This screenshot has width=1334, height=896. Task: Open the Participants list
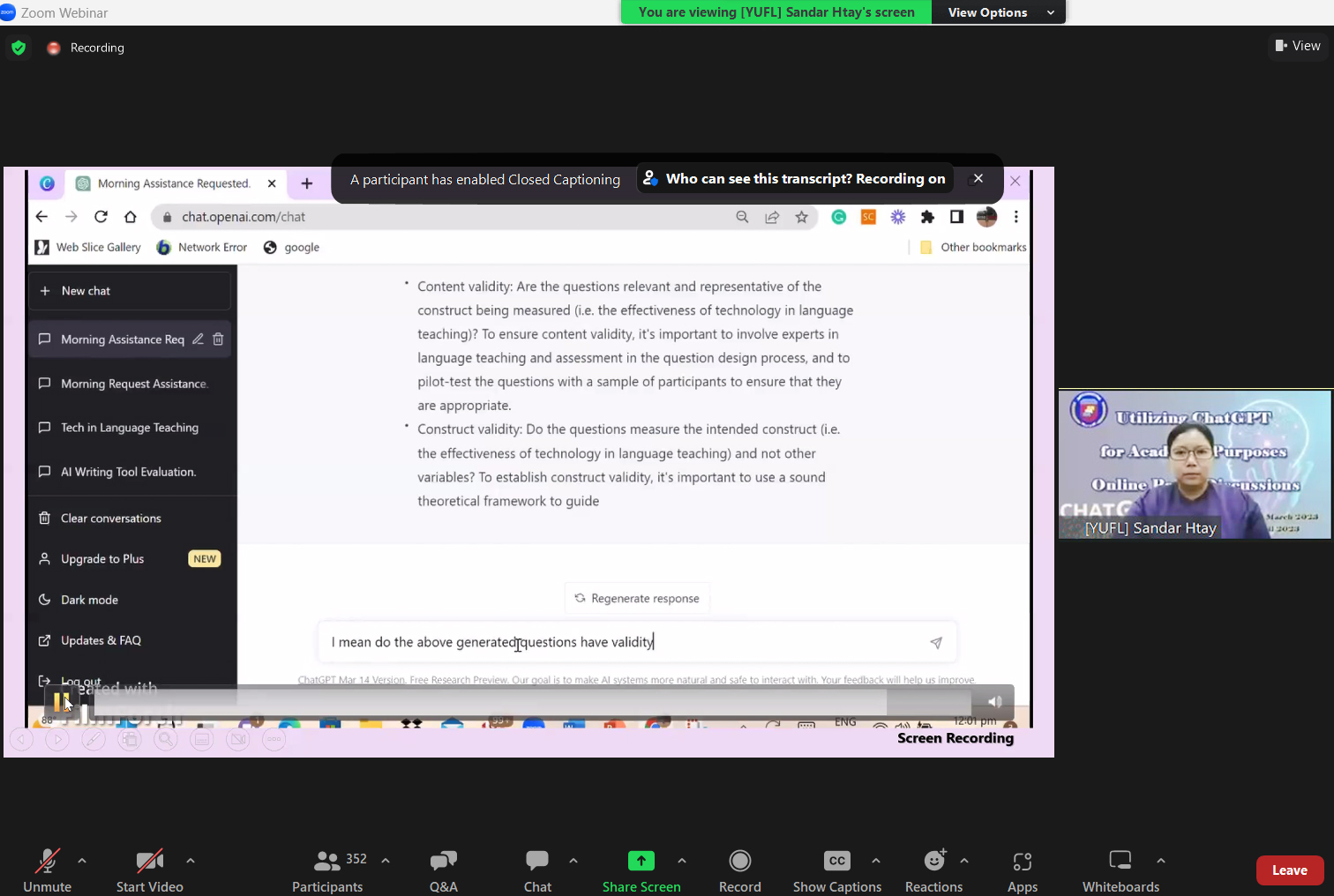[x=328, y=870]
